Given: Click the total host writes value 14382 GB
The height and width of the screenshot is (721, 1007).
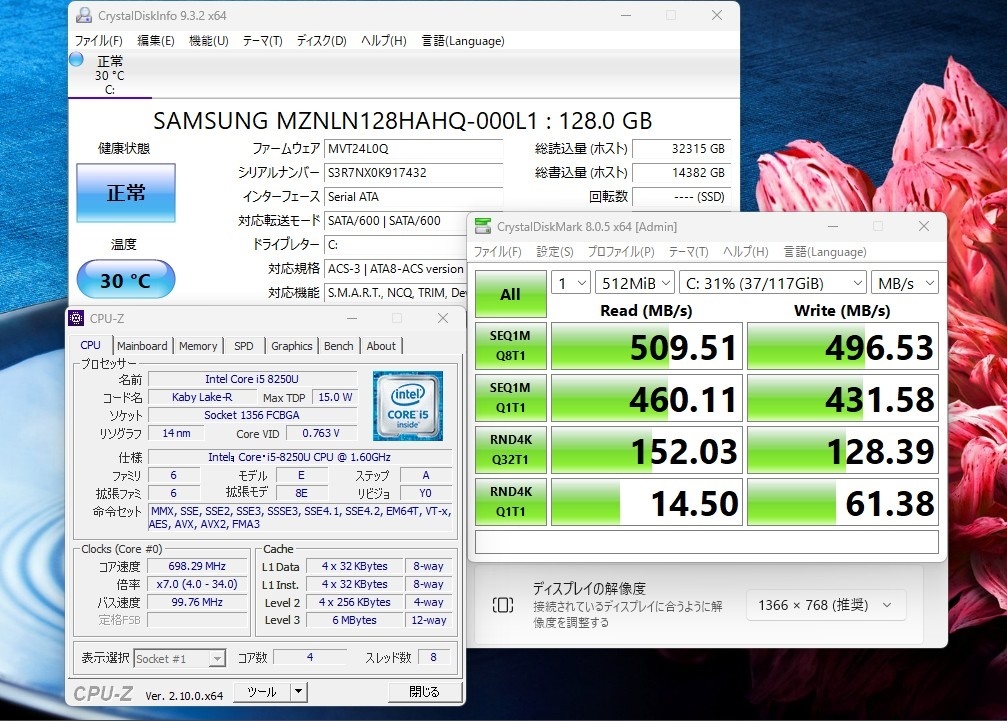Looking at the screenshot, I should 681,173.
